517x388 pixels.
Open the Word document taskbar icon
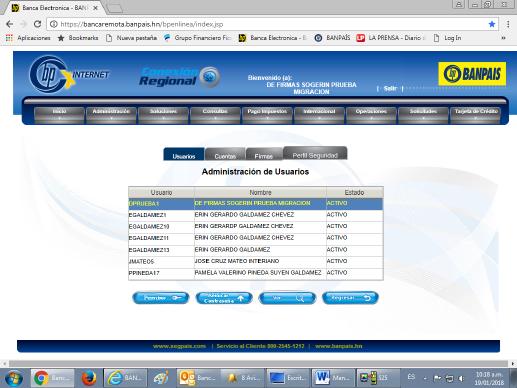tap(333, 378)
